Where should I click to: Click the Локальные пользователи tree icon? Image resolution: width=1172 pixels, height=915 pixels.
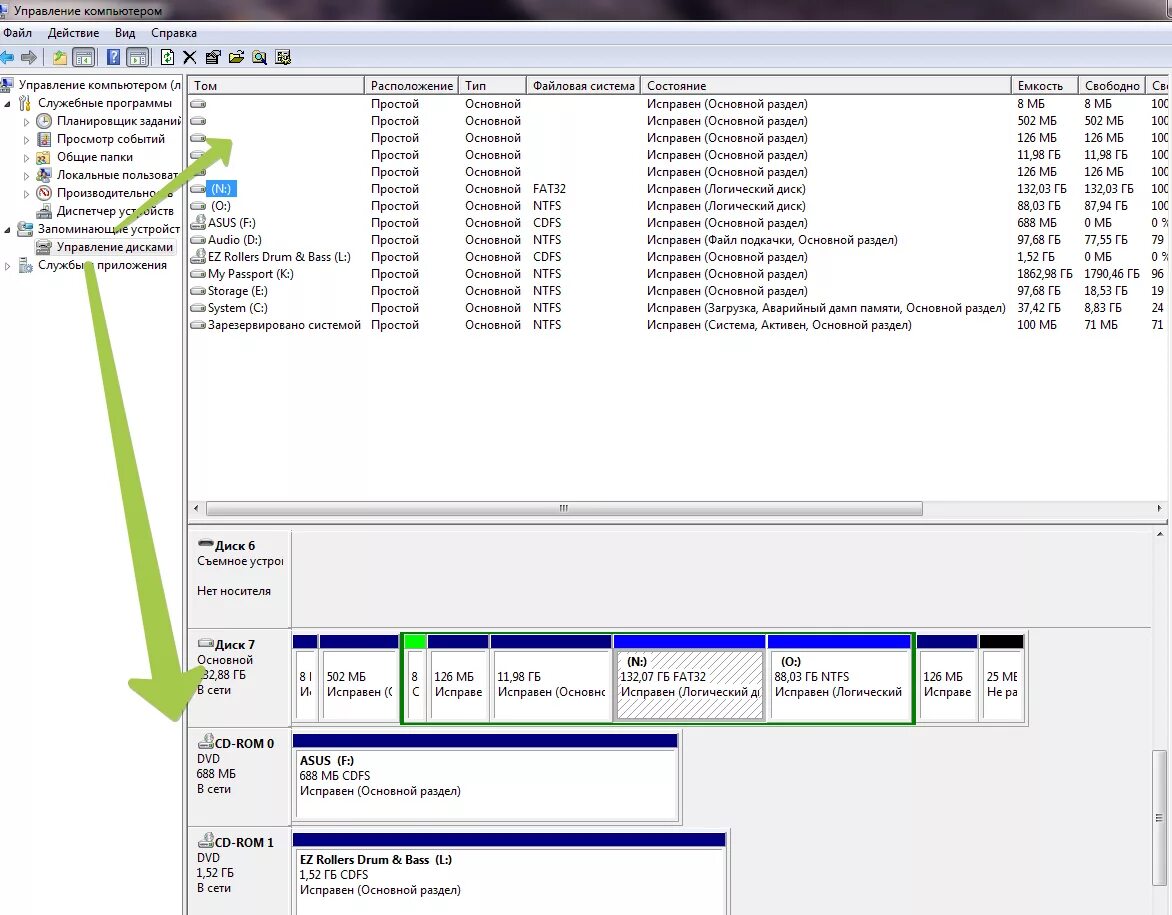pos(44,175)
